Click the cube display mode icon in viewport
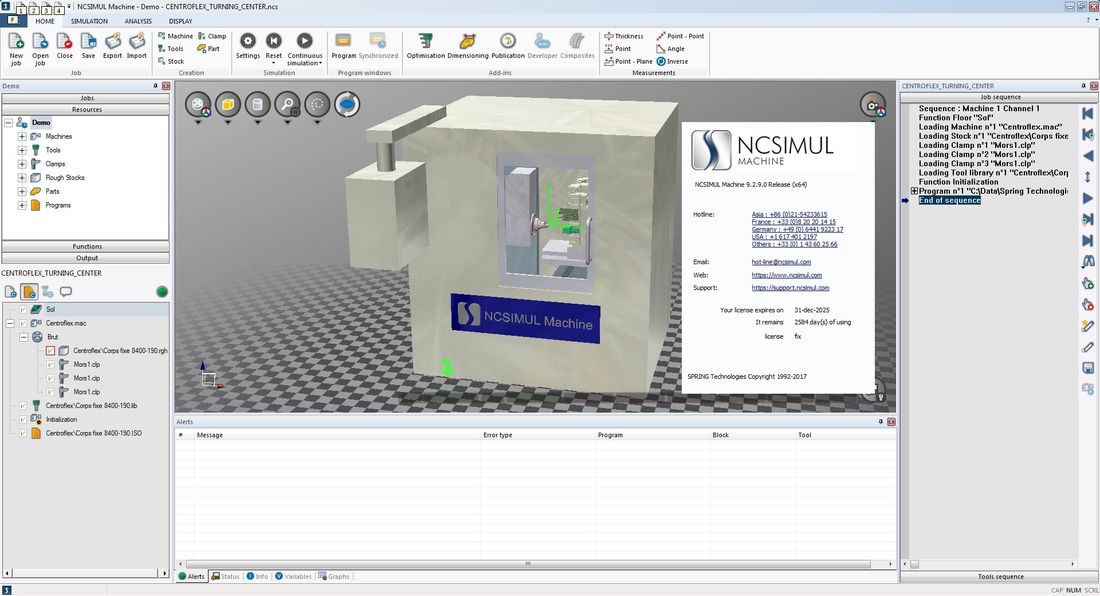 228,104
